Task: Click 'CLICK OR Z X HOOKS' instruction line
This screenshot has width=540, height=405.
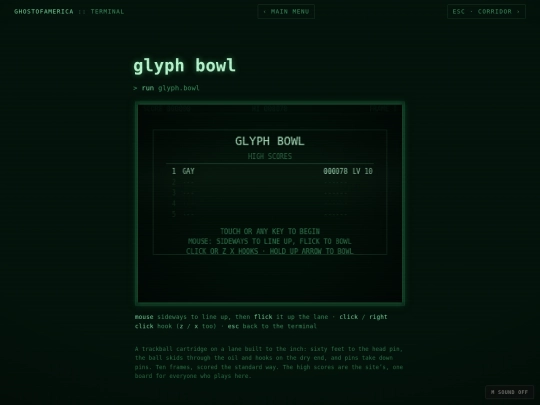Action: pos(270,251)
